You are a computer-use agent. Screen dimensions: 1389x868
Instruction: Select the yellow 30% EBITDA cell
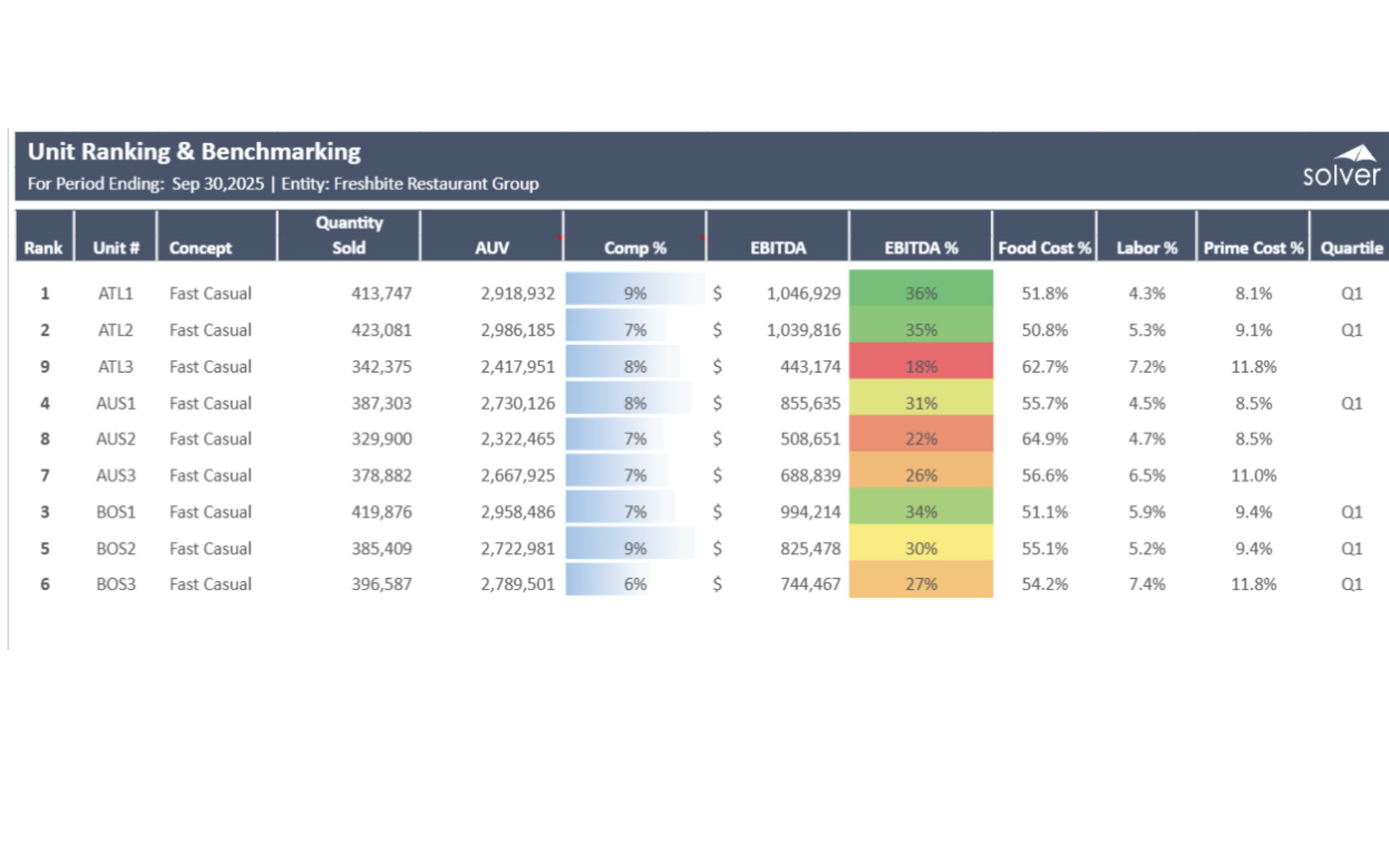click(920, 548)
